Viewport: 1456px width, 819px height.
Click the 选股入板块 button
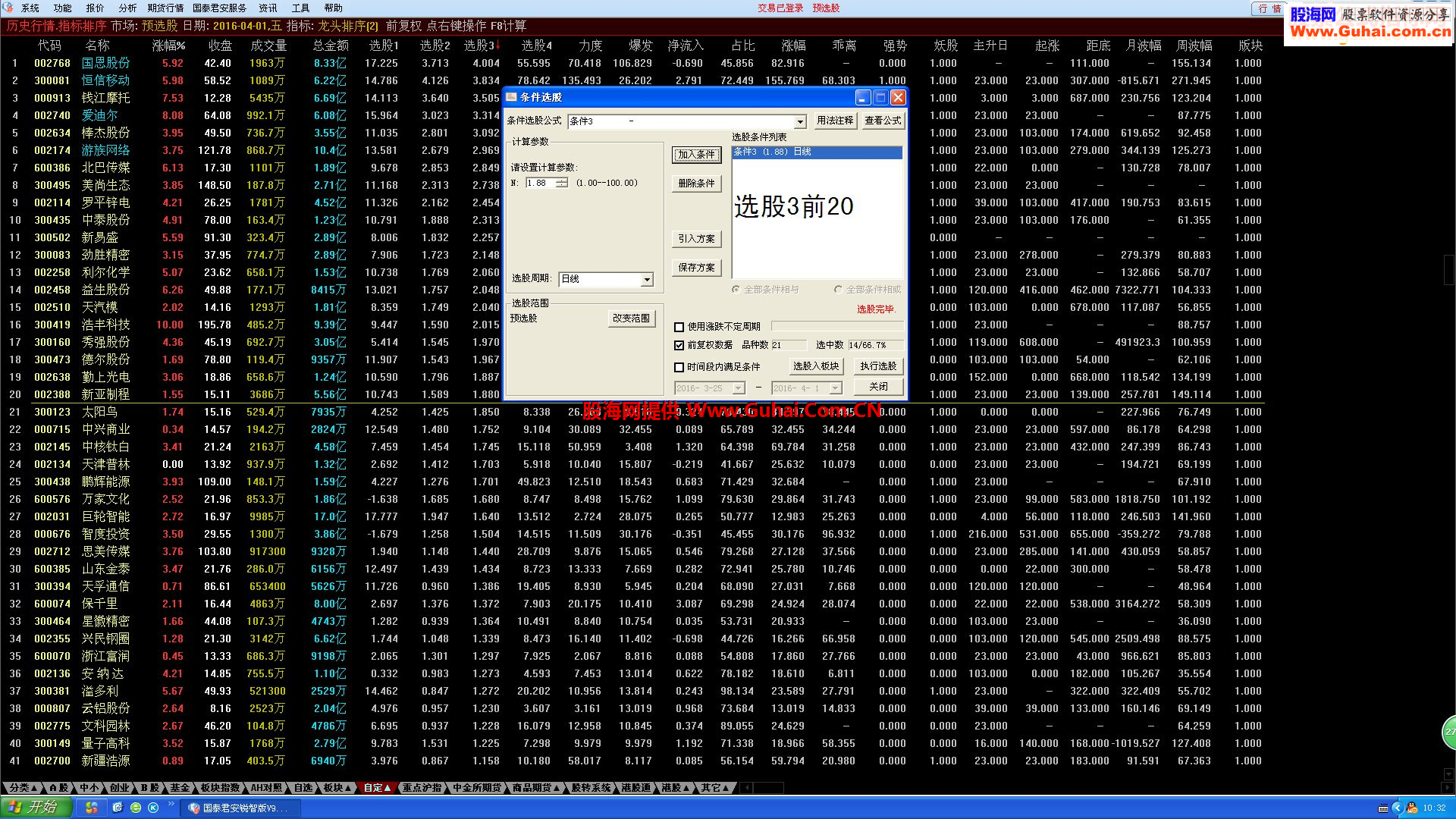tap(816, 366)
